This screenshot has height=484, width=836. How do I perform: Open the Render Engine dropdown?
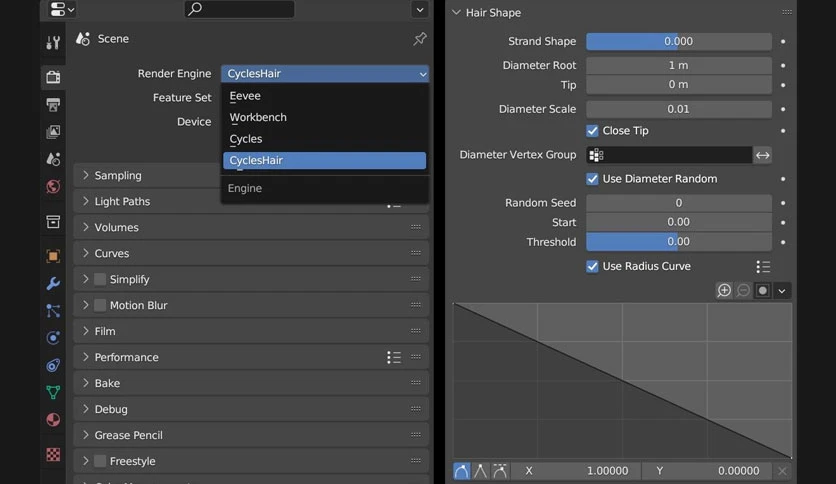pos(325,74)
